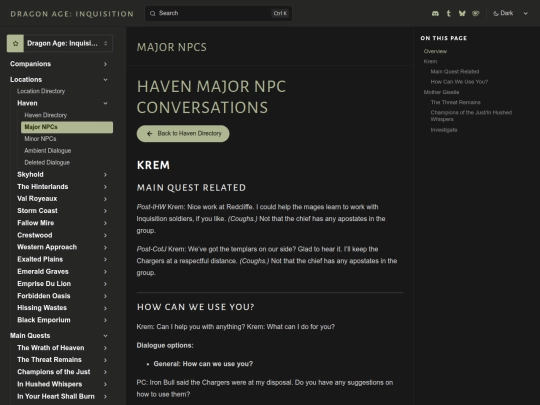Select the highlighted Major NPCs item
The image size is (540, 405).
(x=67, y=127)
